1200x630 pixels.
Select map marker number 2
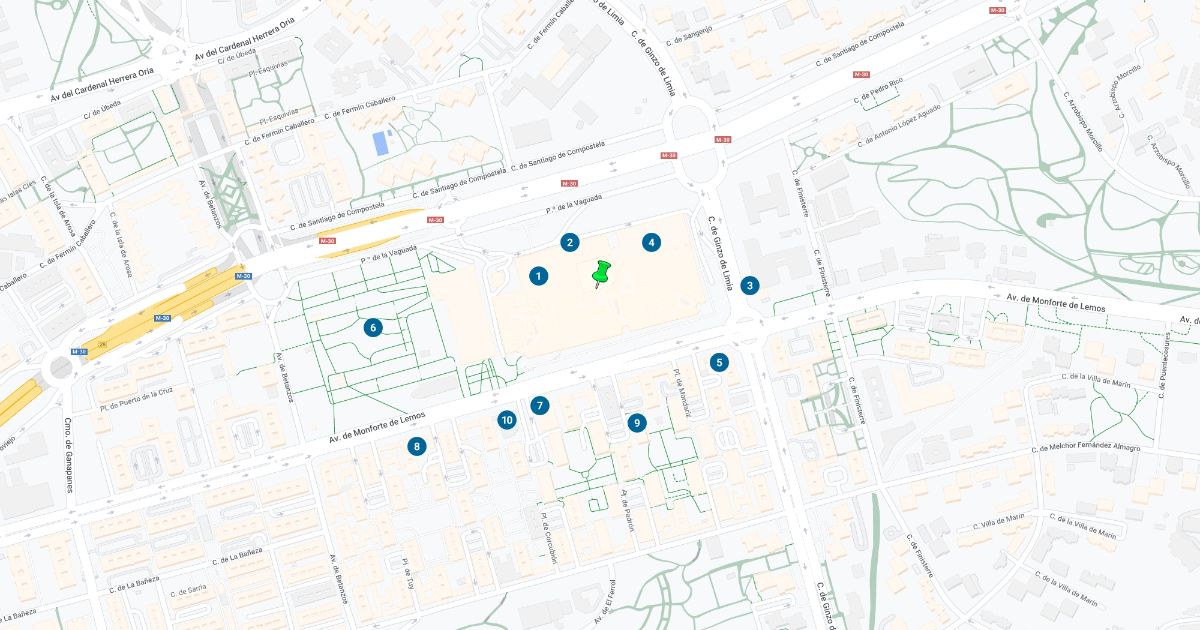coord(570,242)
